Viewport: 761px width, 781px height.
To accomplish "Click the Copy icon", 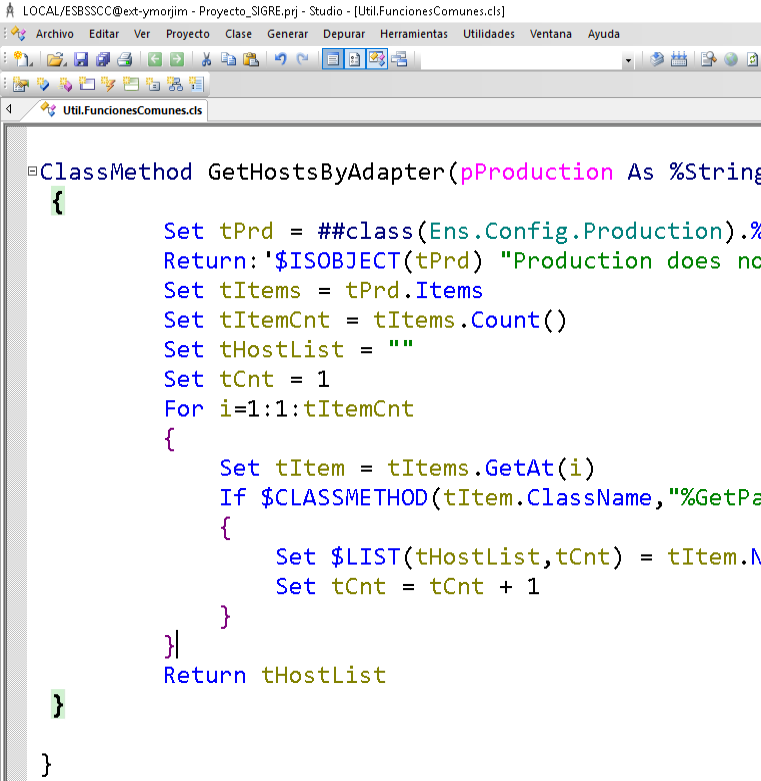I will 229,60.
